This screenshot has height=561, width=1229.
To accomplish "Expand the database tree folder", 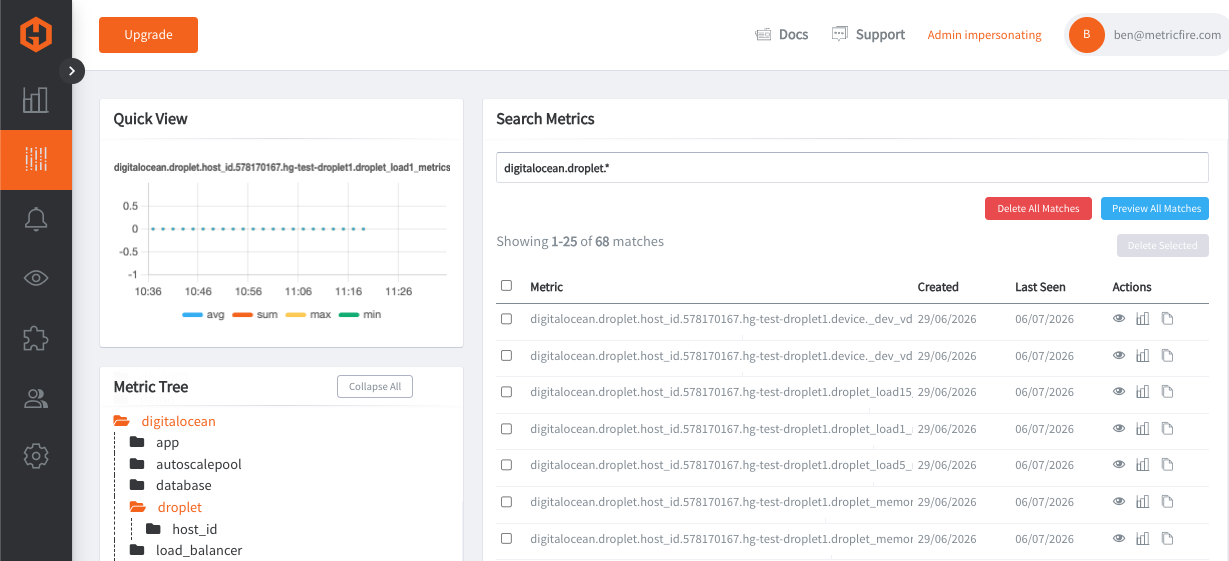I will pyautogui.click(x=138, y=486).
